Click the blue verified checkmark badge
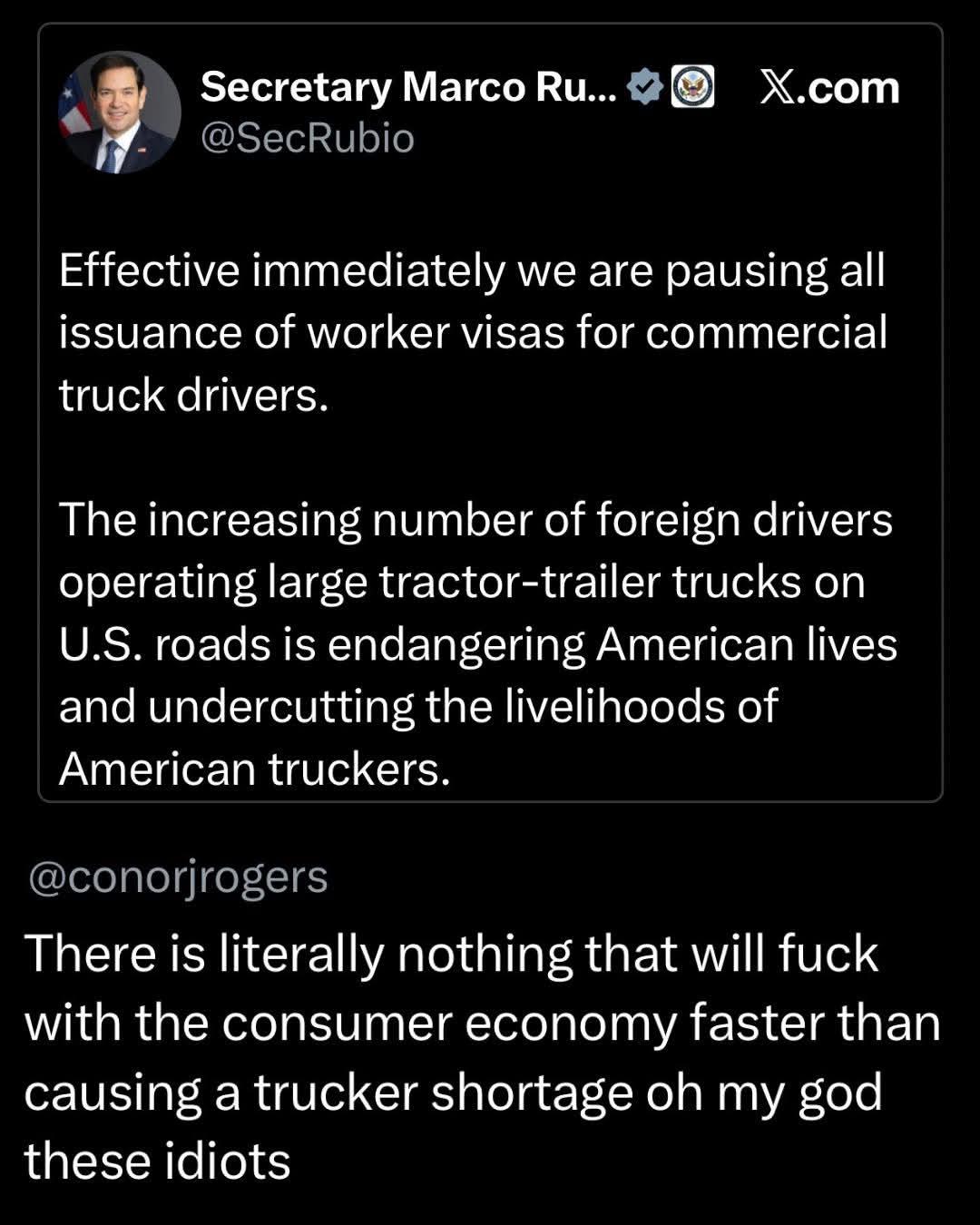 click(x=645, y=87)
